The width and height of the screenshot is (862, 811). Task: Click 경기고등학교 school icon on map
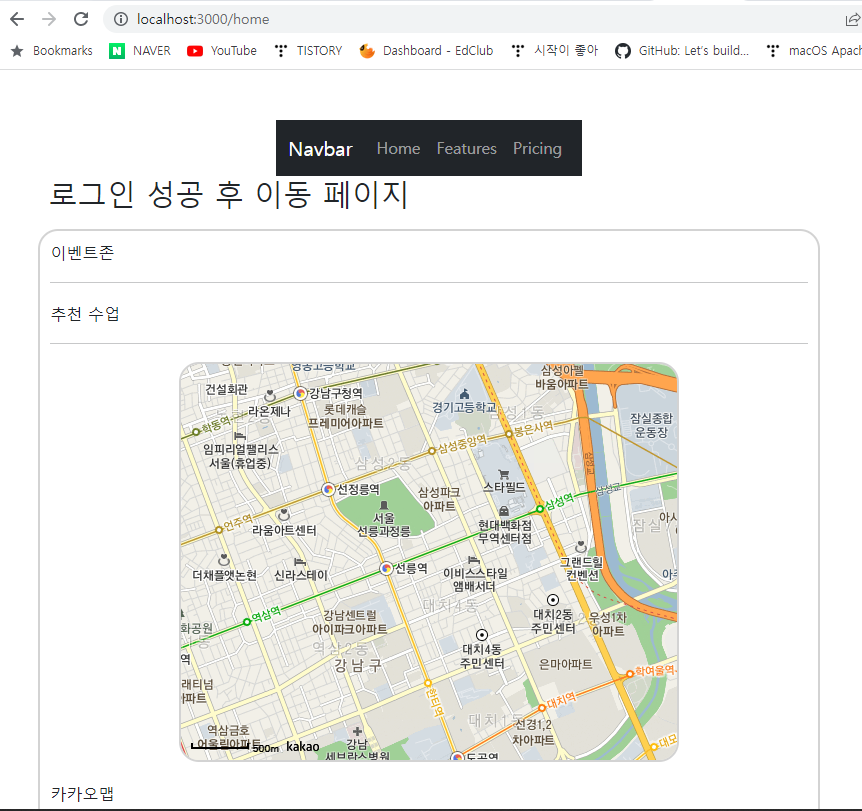(x=465, y=394)
